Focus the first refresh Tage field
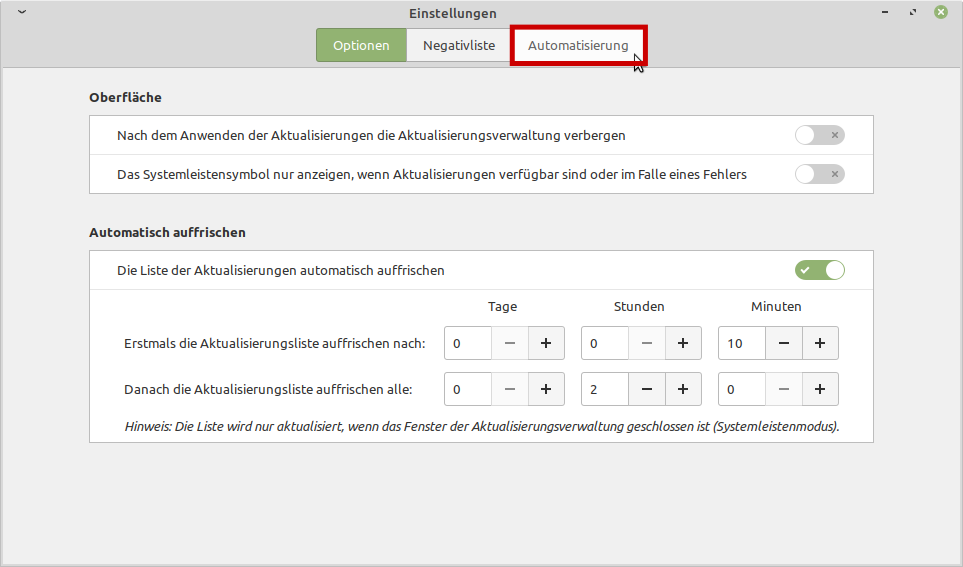Screen dimensions: 963x567 click(x=467, y=343)
